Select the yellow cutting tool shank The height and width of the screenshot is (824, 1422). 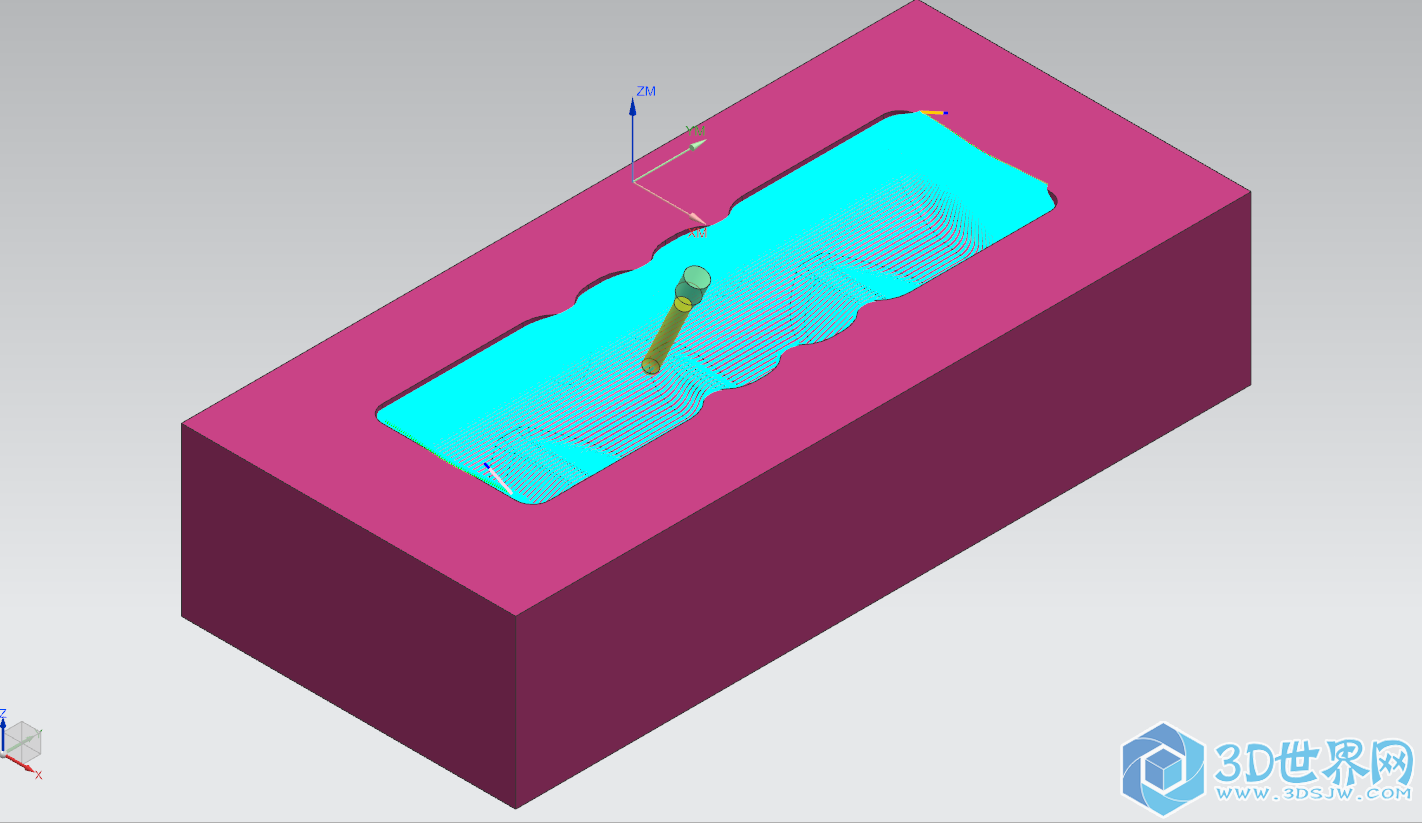(x=665, y=338)
